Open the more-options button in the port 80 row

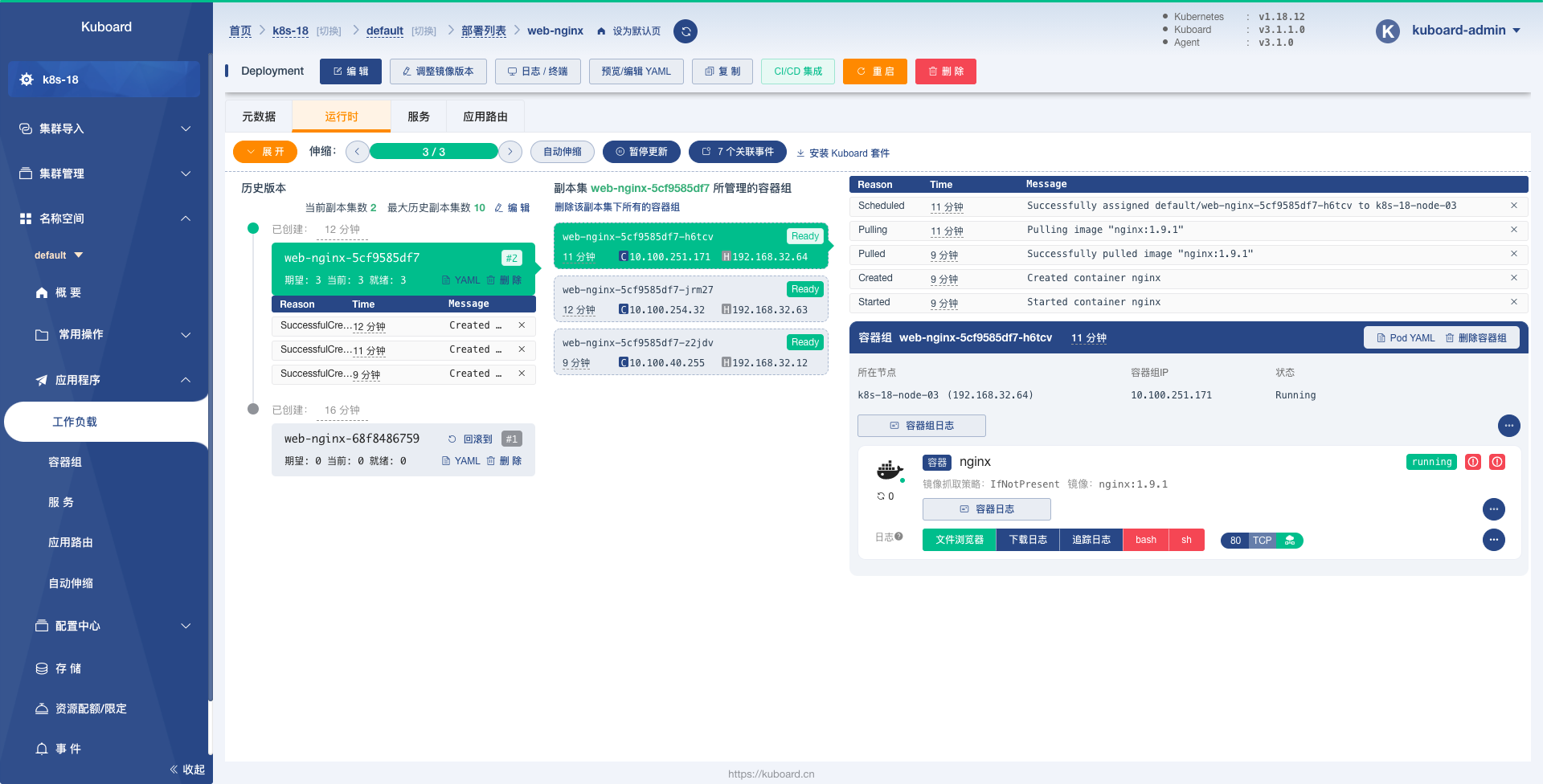tap(1493, 540)
